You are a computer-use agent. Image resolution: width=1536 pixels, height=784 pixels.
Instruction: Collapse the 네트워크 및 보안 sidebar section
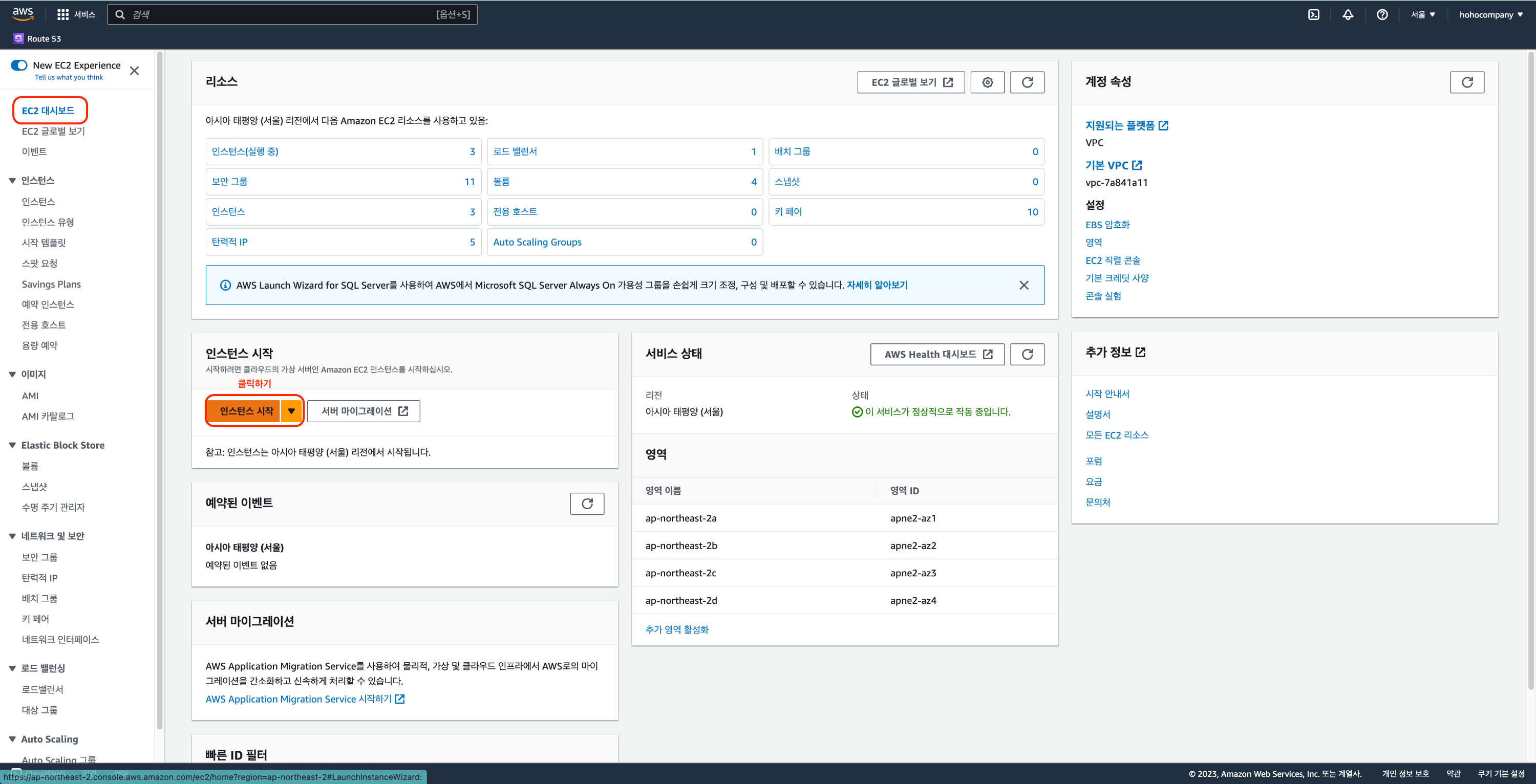coord(12,536)
